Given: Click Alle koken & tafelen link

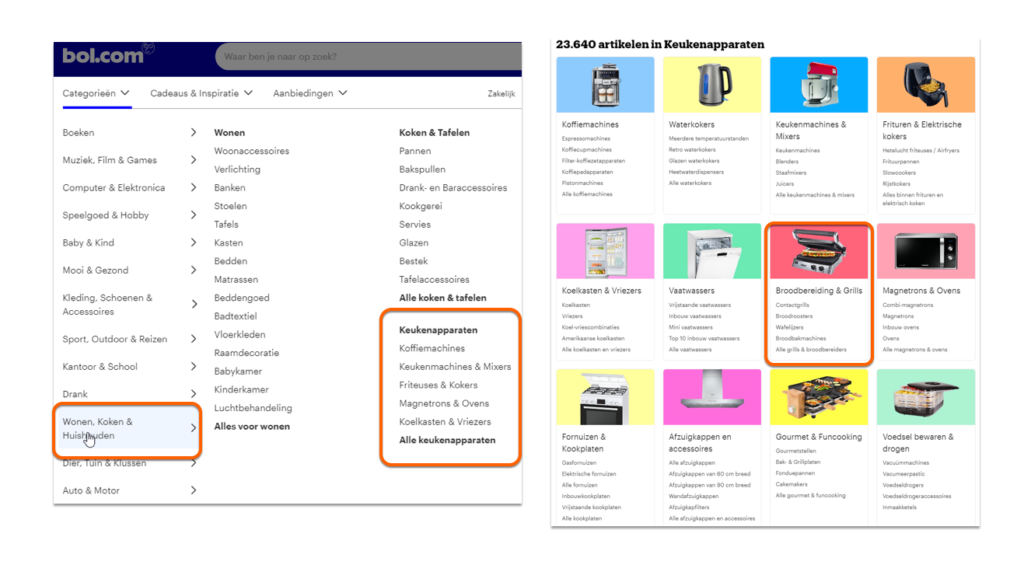Looking at the screenshot, I should point(443,298).
